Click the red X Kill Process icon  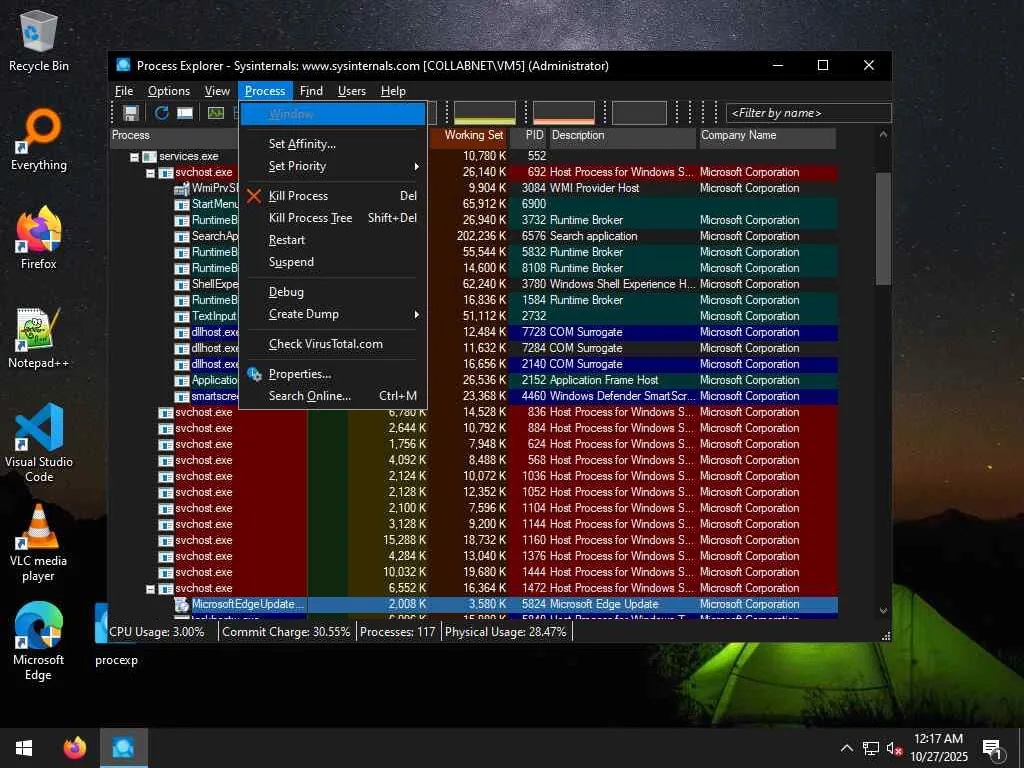click(x=254, y=196)
